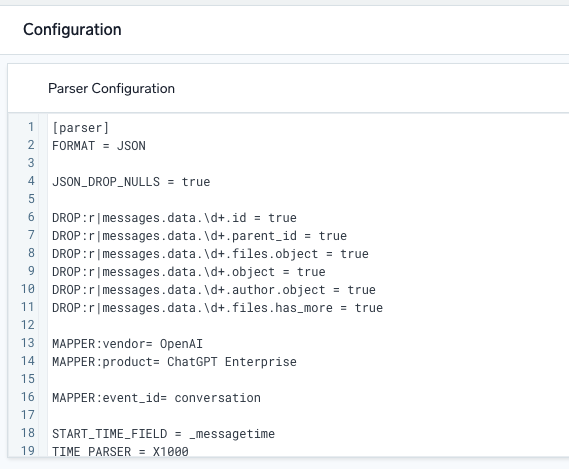This screenshot has height=469, width=569.
Task: Click line number 1 in gutter
Action: (31, 127)
